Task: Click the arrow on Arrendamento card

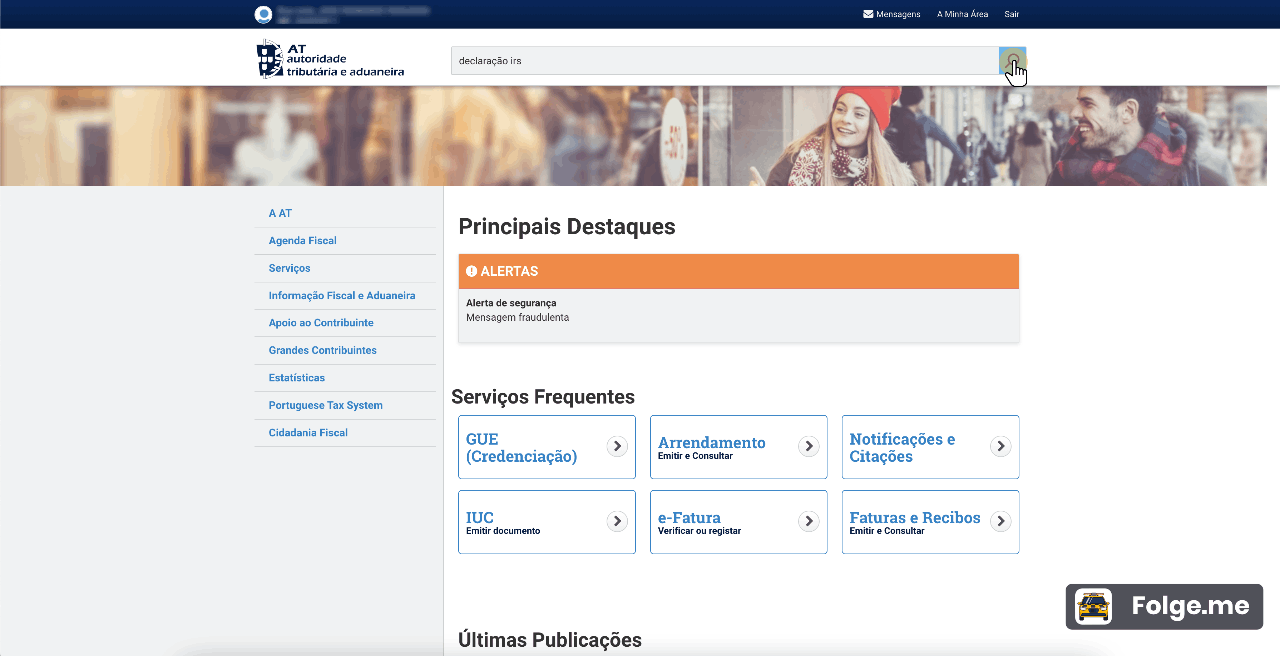Action: [809, 446]
